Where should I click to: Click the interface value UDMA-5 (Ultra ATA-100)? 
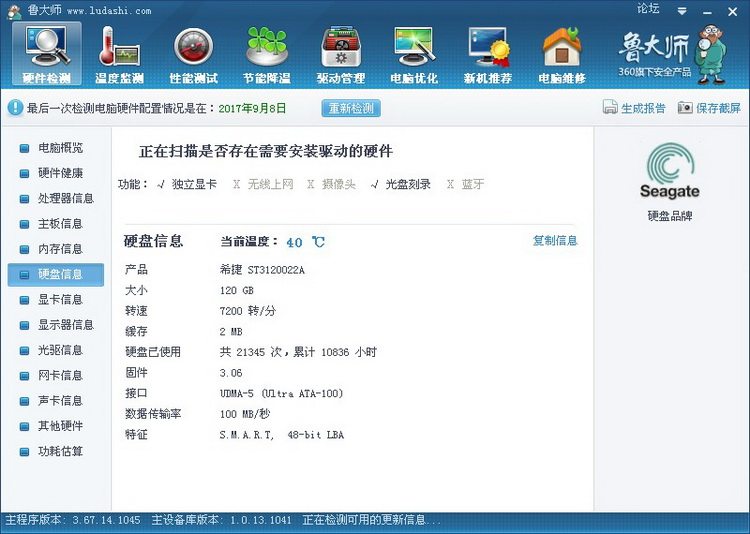tap(282, 393)
